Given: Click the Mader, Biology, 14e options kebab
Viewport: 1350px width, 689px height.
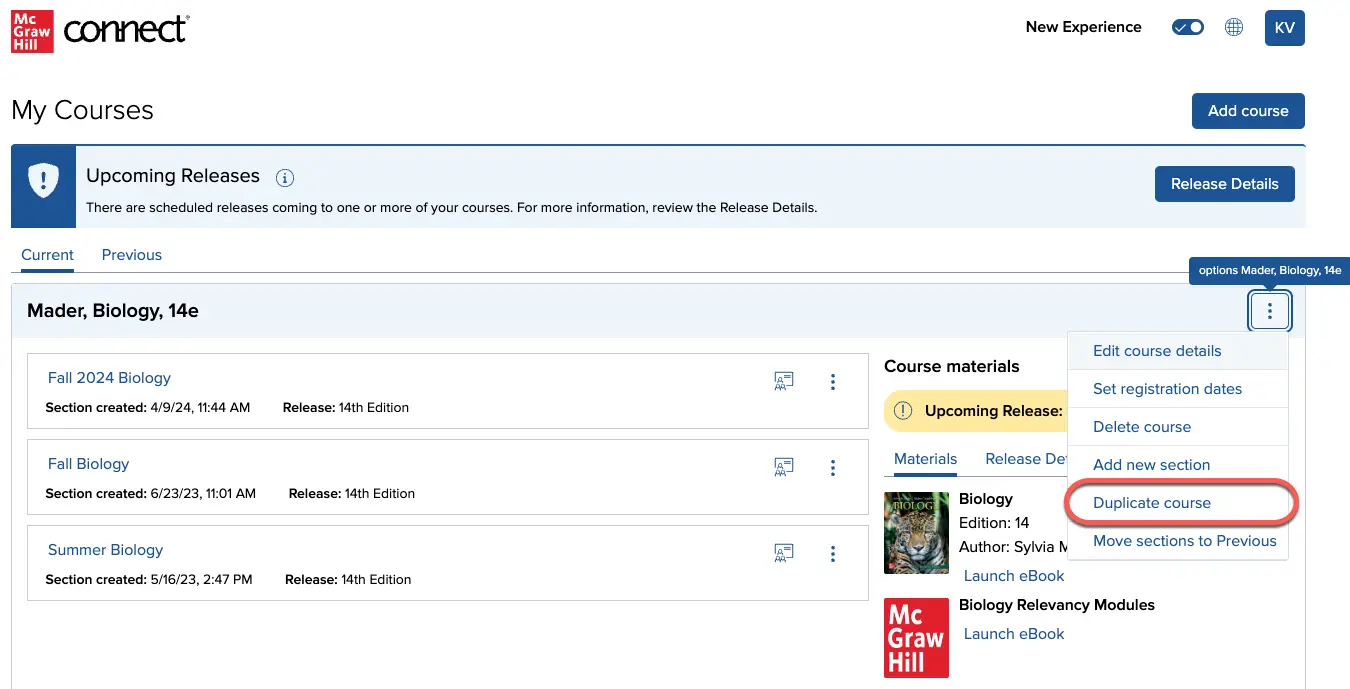Looking at the screenshot, I should 1269,311.
